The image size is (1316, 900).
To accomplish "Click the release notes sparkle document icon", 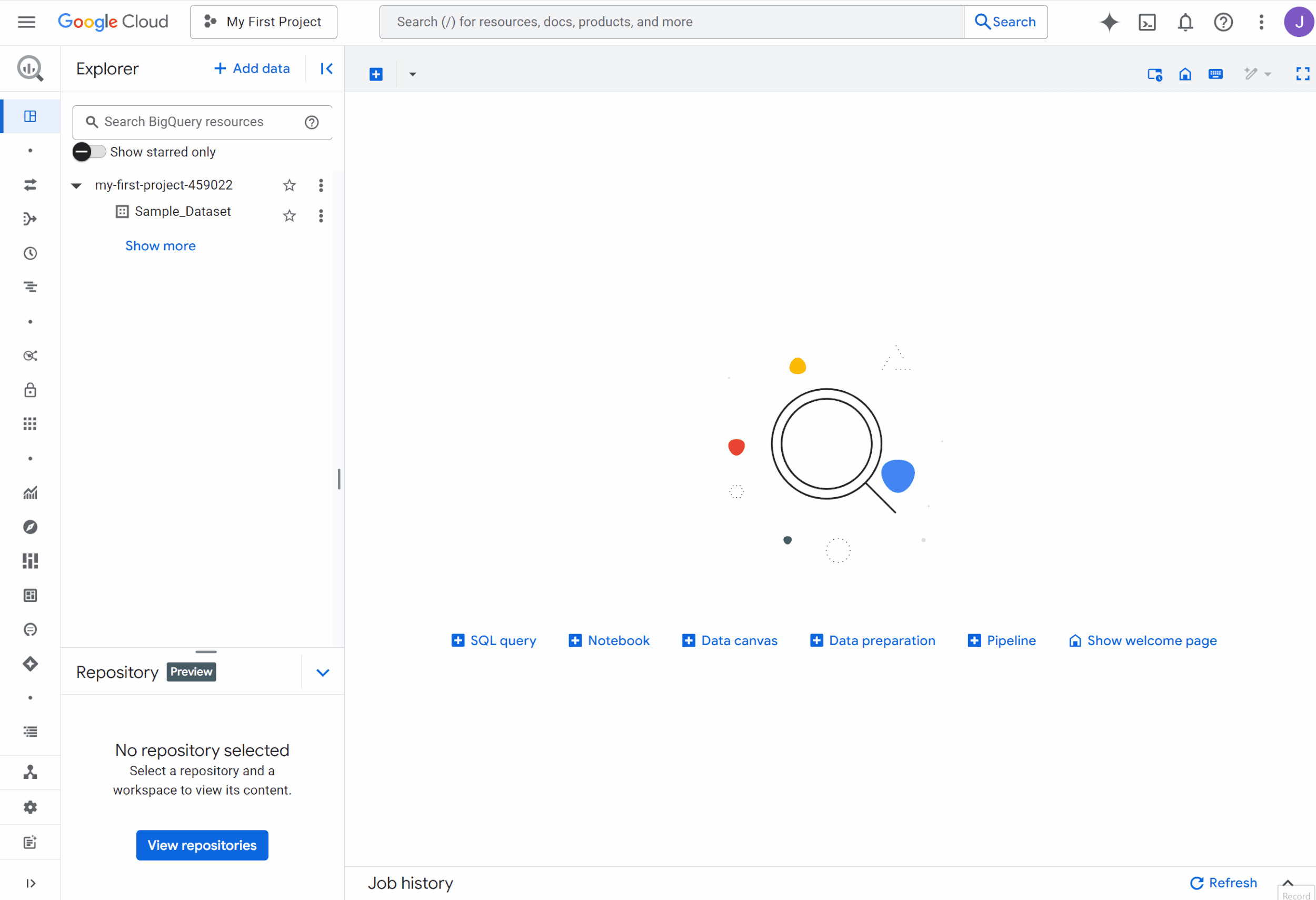I will (x=30, y=842).
